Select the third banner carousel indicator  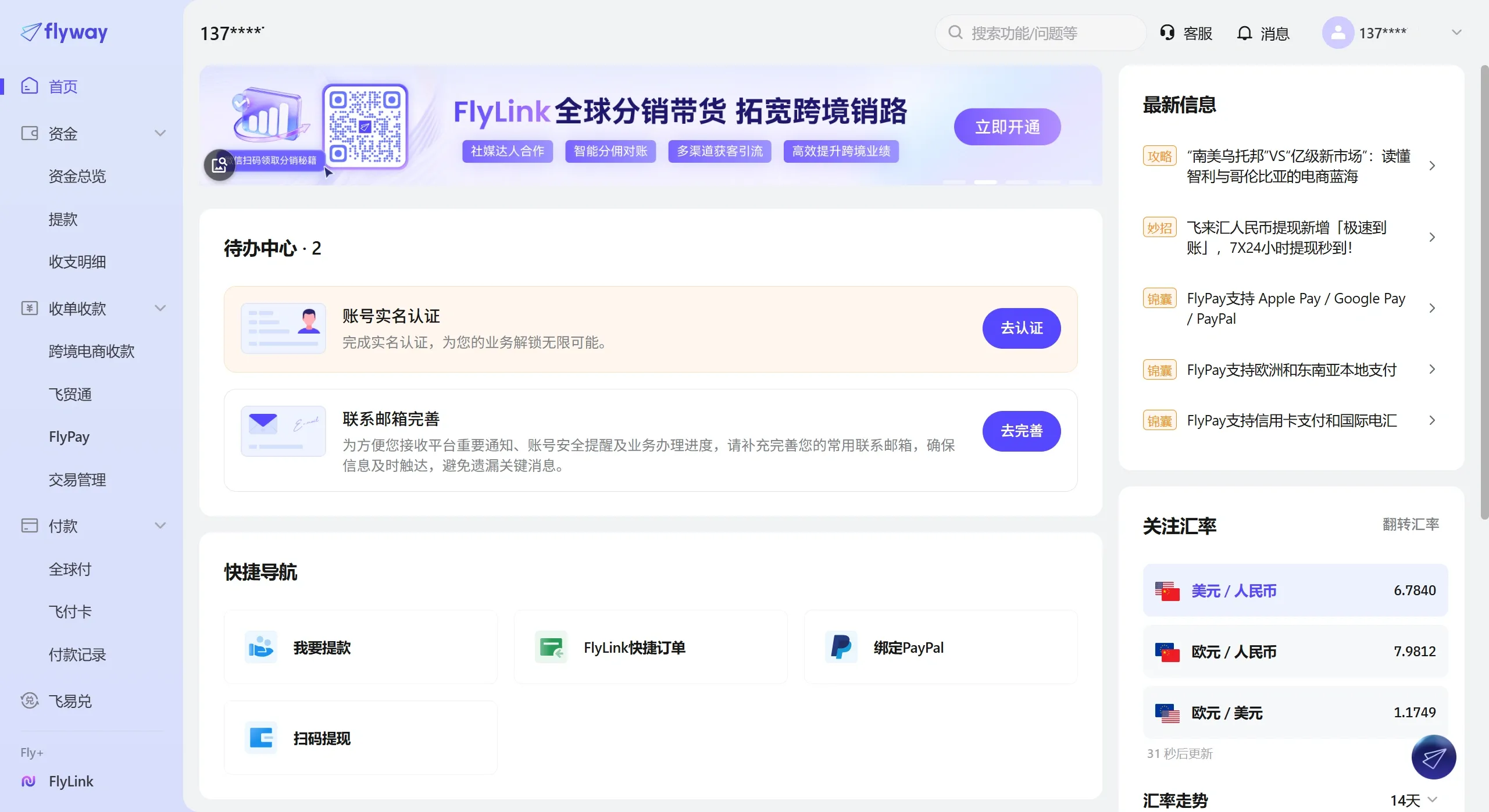(1017, 182)
